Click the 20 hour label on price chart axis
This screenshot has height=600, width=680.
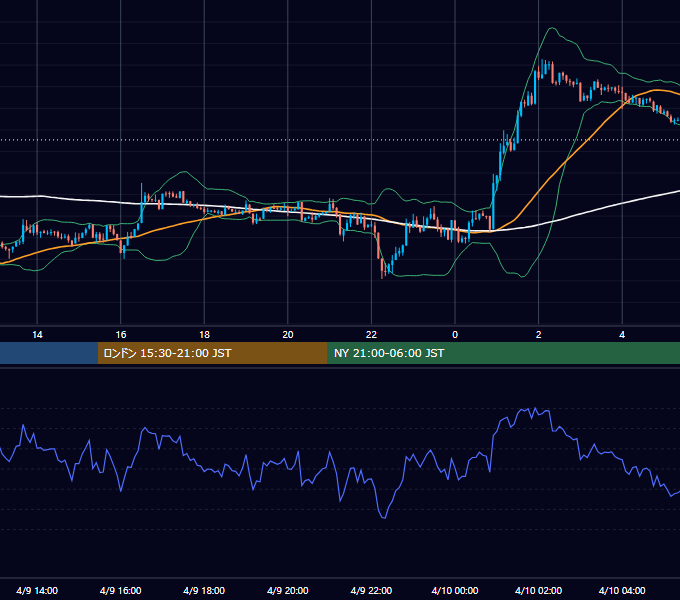coord(288,335)
